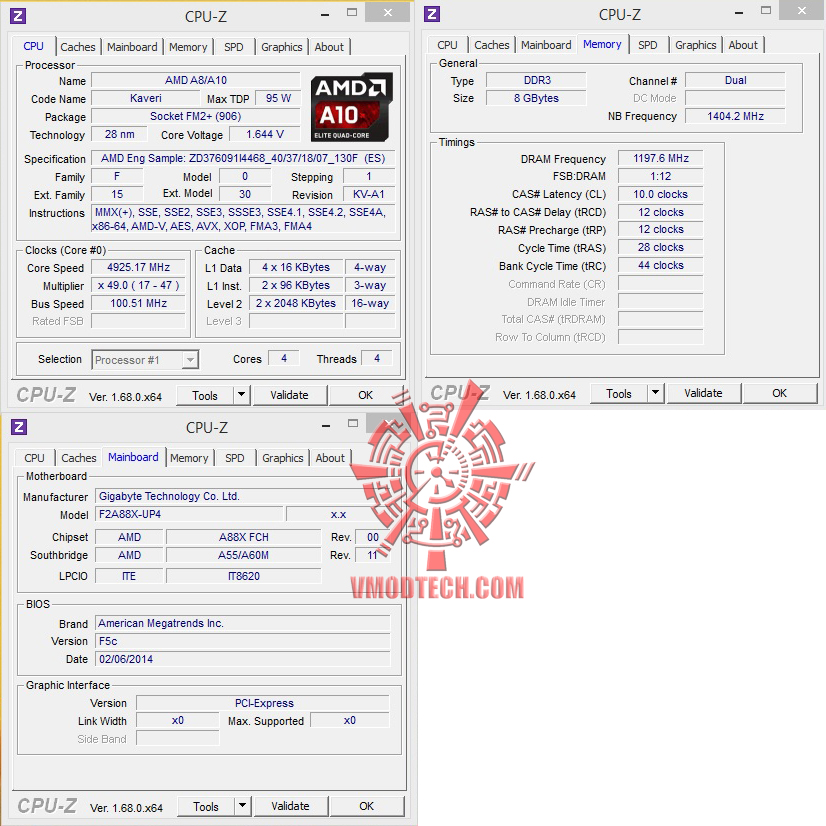Click the BIOS Date value 02/06/2014
The width and height of the screenshot is (826, 826).
(x=243, y=659)
